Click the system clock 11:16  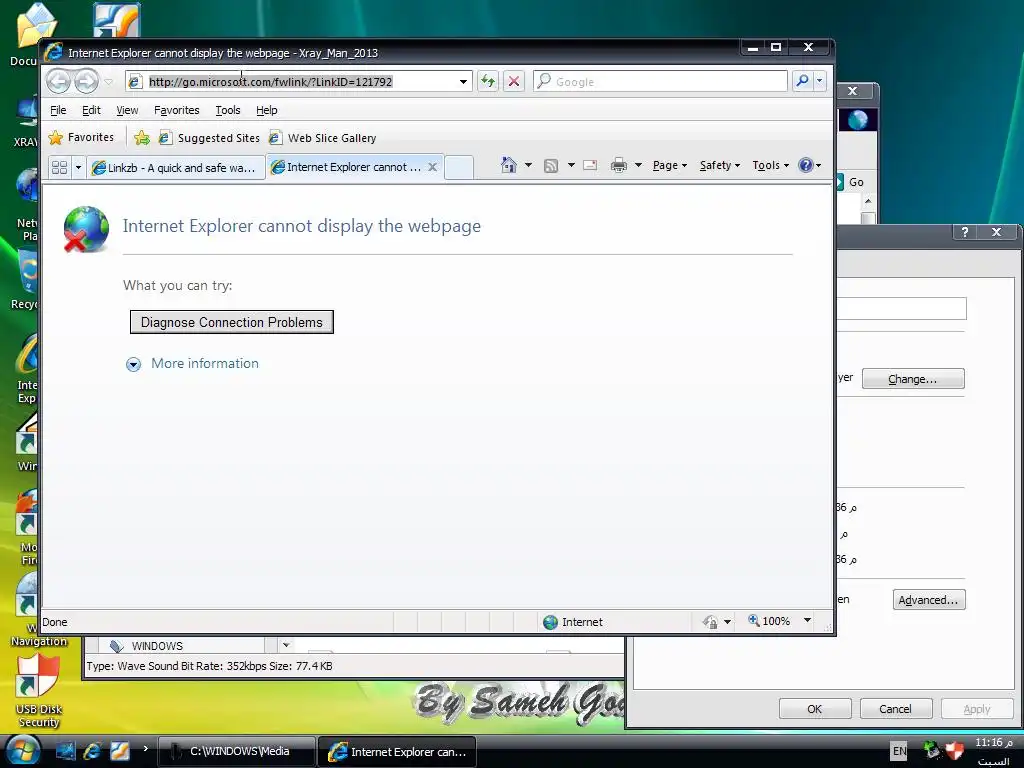(993, 743)
